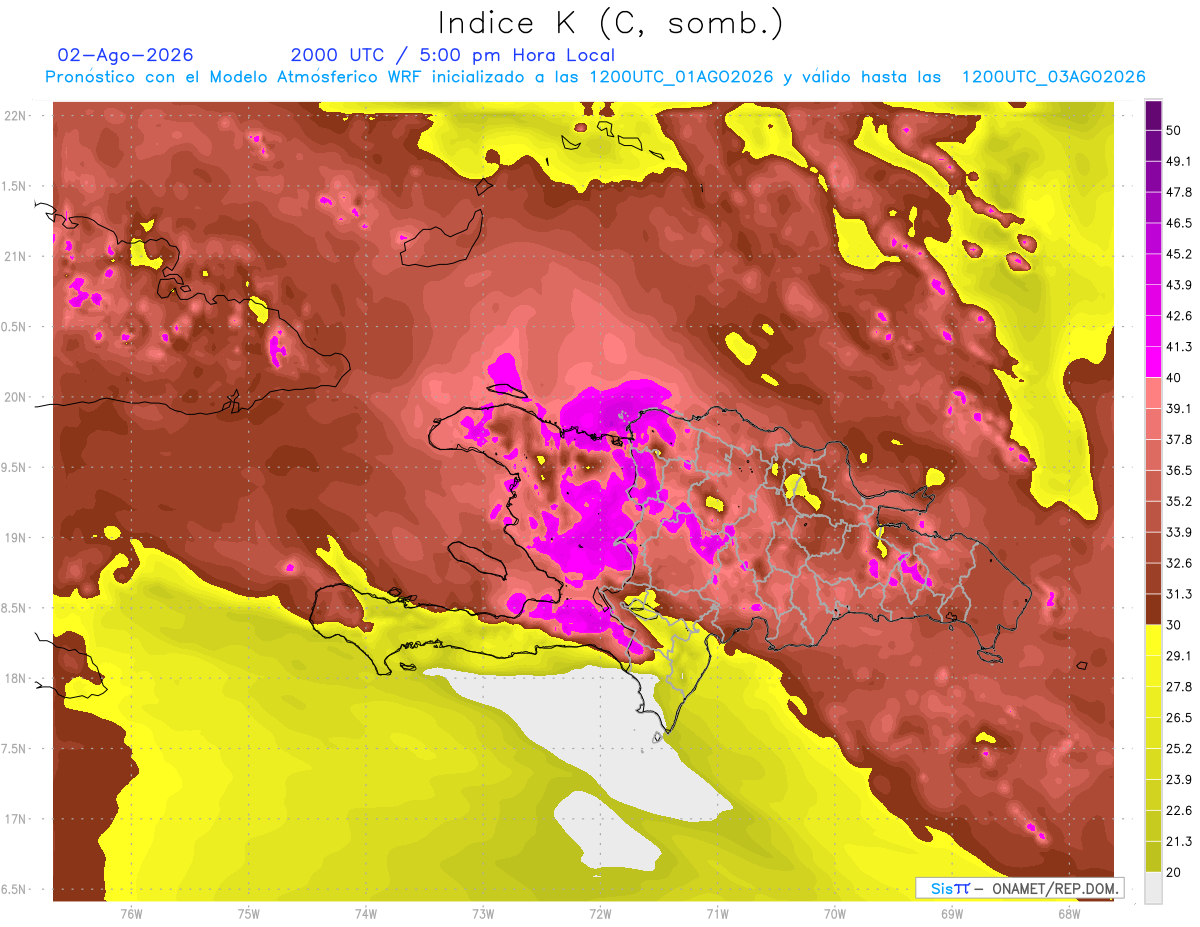The width and height of the screenshot is (1200, 927).
Task: Click the light gray legend band below 20
Action: click(1153, 886)
